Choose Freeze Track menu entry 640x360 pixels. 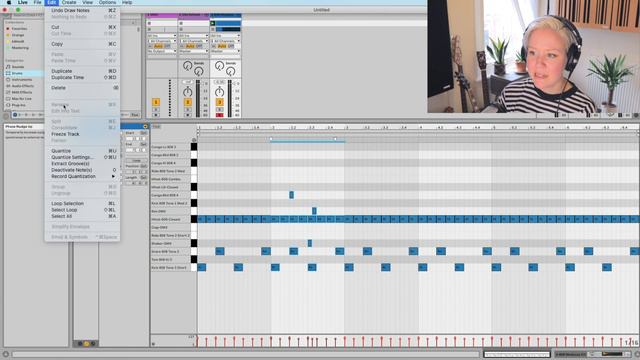pos(82,134)
